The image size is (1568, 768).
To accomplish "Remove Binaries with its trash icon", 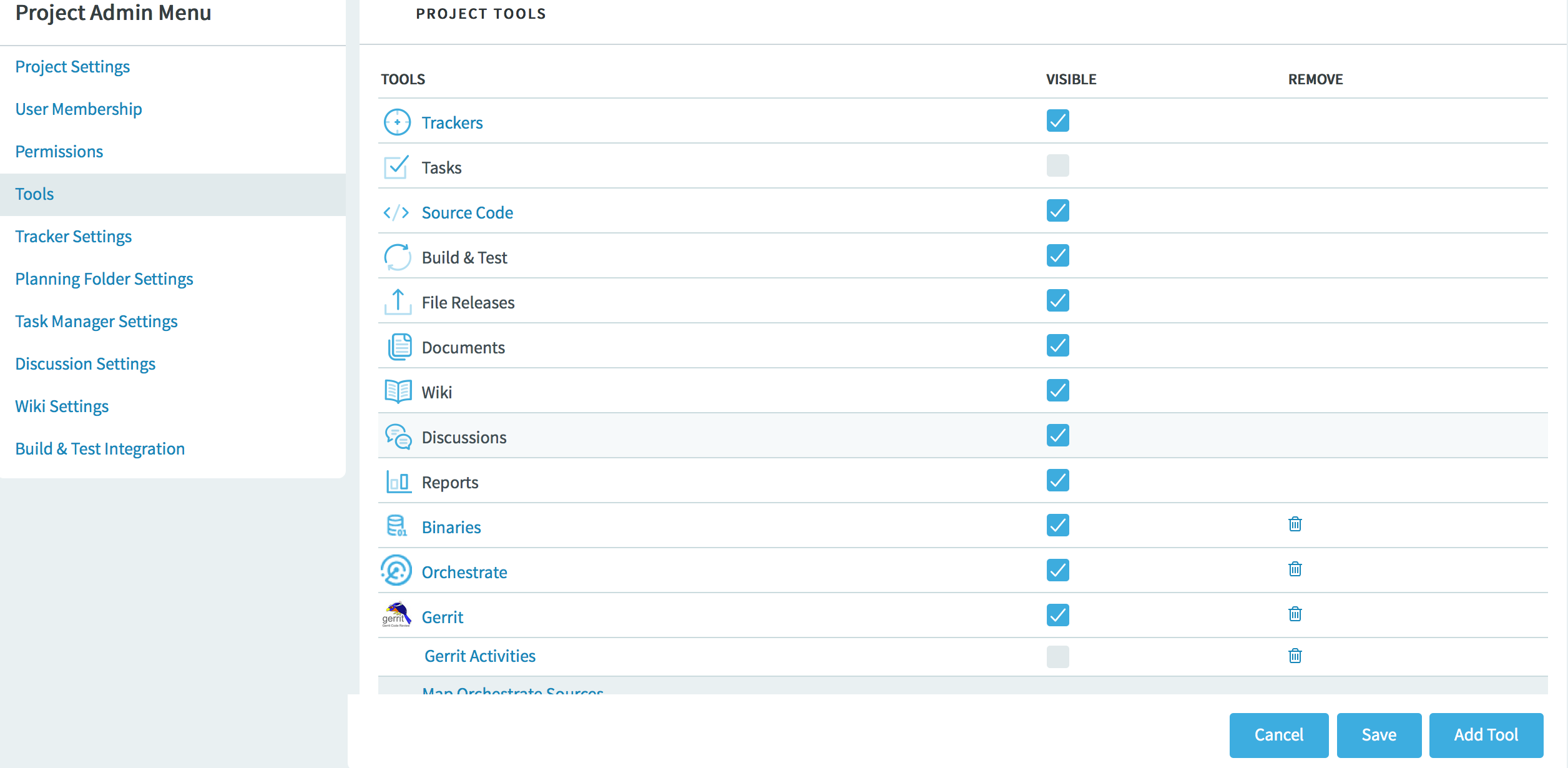I will point(1295,524).
